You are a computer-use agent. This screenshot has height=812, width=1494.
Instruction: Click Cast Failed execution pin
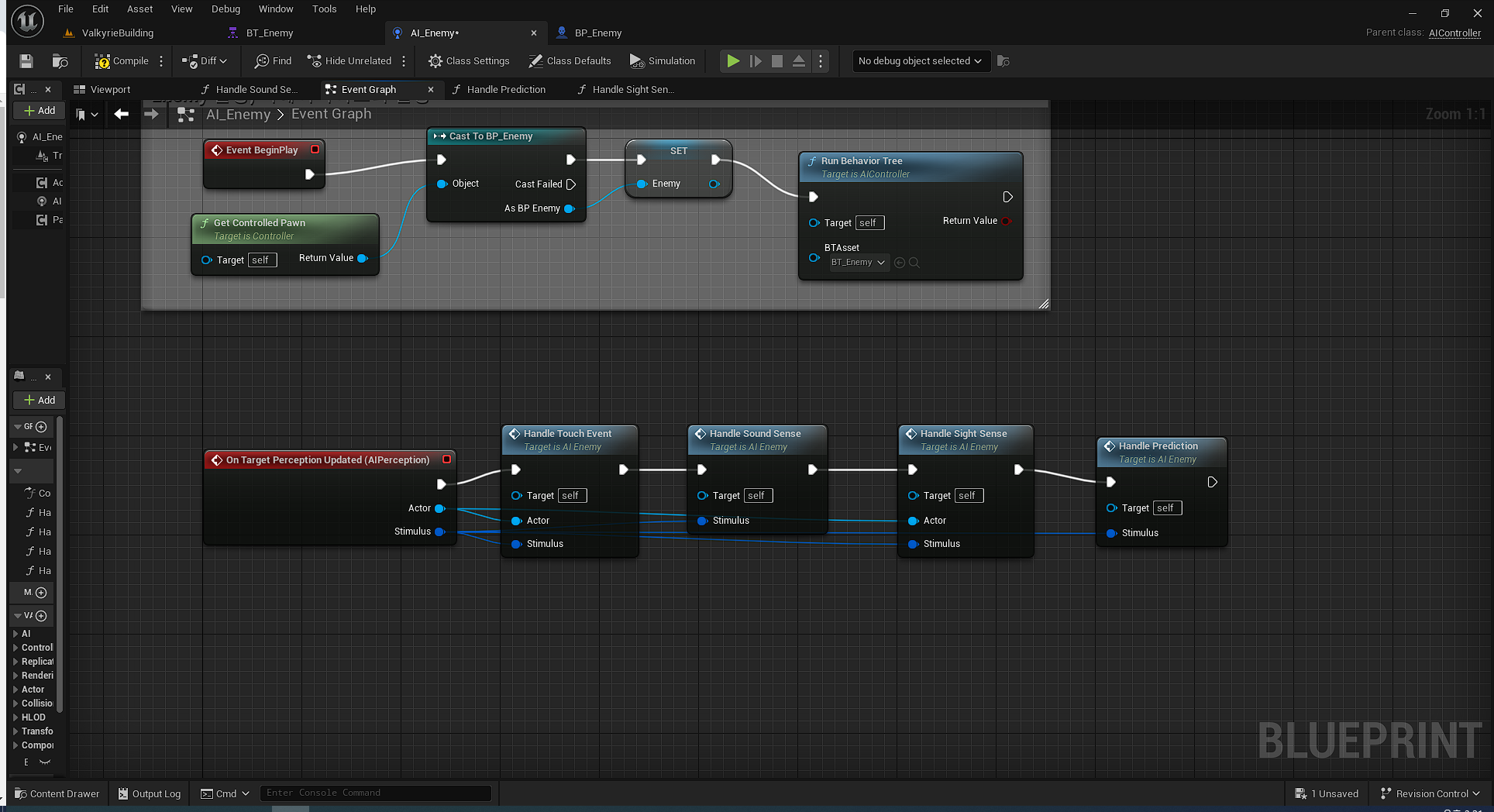pos(571,184)
